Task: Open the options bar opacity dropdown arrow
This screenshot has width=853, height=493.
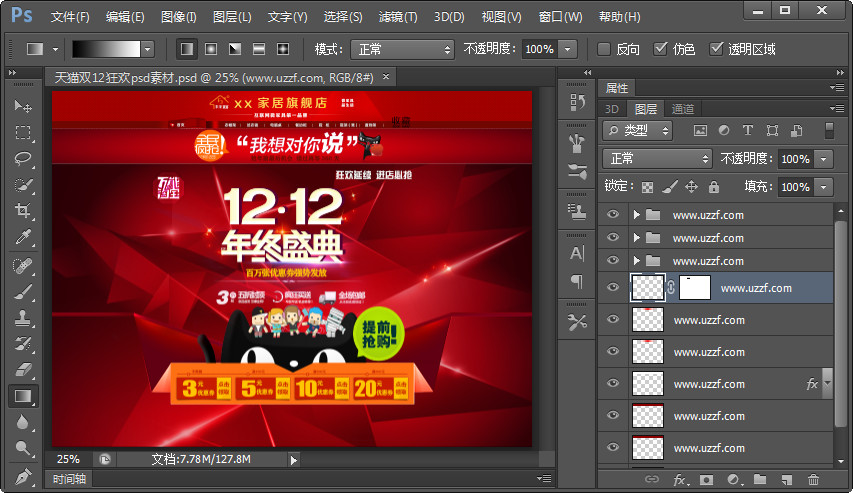Action: [567, 50]
